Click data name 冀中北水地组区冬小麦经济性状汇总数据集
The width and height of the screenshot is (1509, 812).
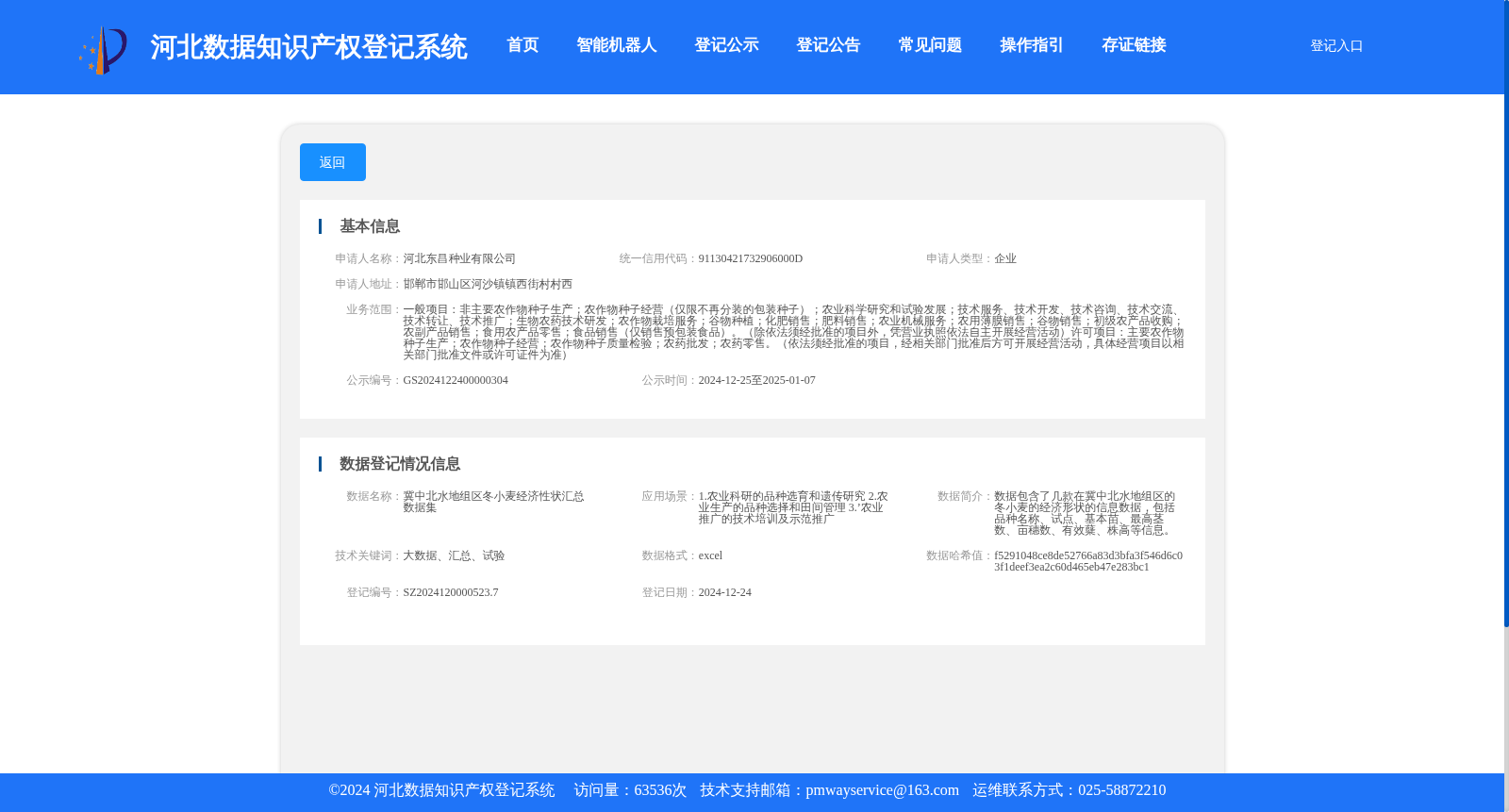coord(493,502)
